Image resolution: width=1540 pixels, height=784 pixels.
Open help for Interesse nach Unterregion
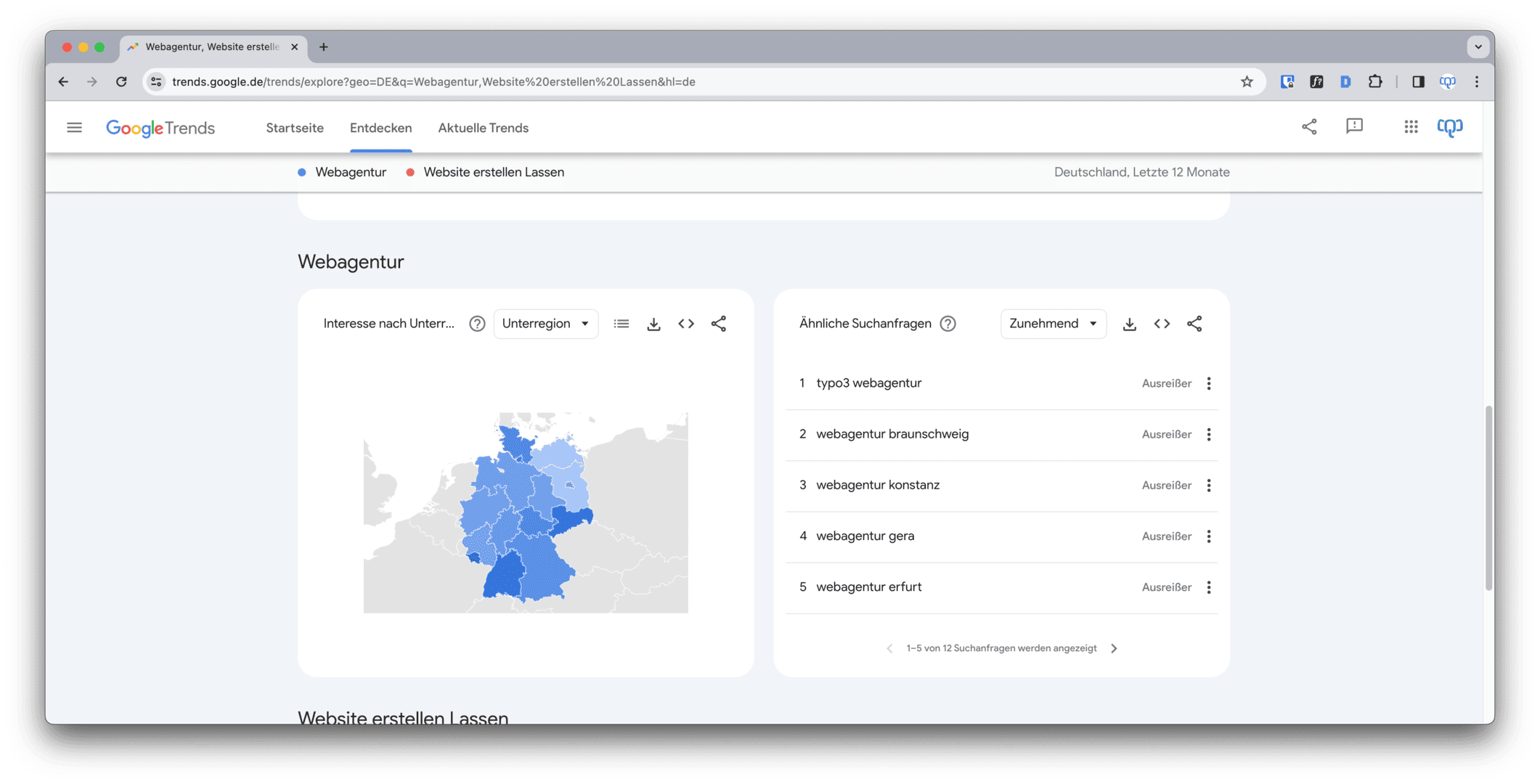pos(477,324)
